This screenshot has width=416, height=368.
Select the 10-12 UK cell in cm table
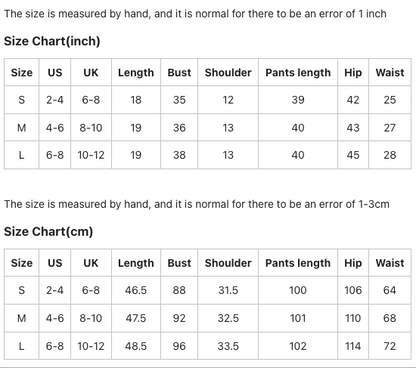[x=91, y=346]
